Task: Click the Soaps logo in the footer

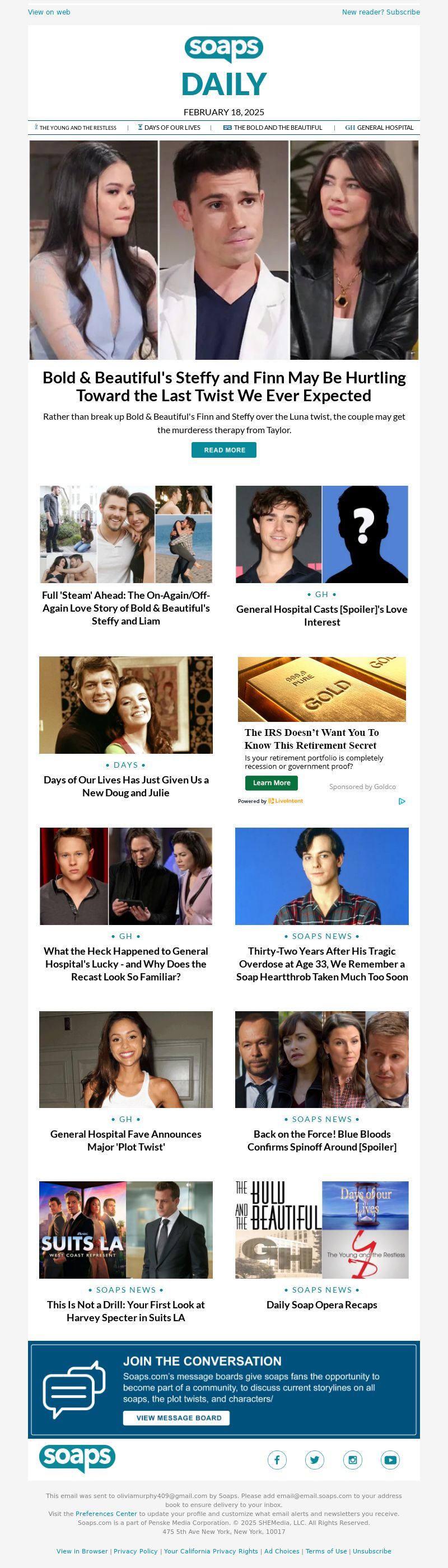Action: [x=77, y=1458]
